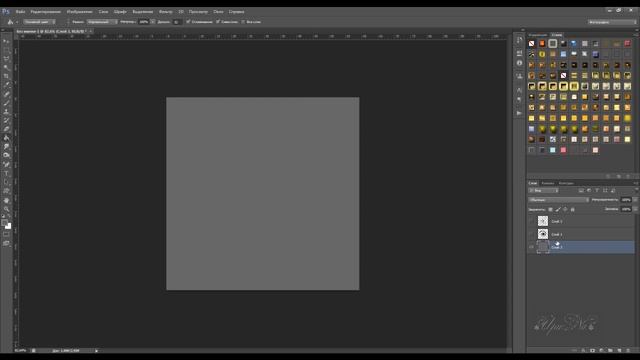Open the Справка menu
This screenshot has width=640, height=360.
[x=236, y=12]
